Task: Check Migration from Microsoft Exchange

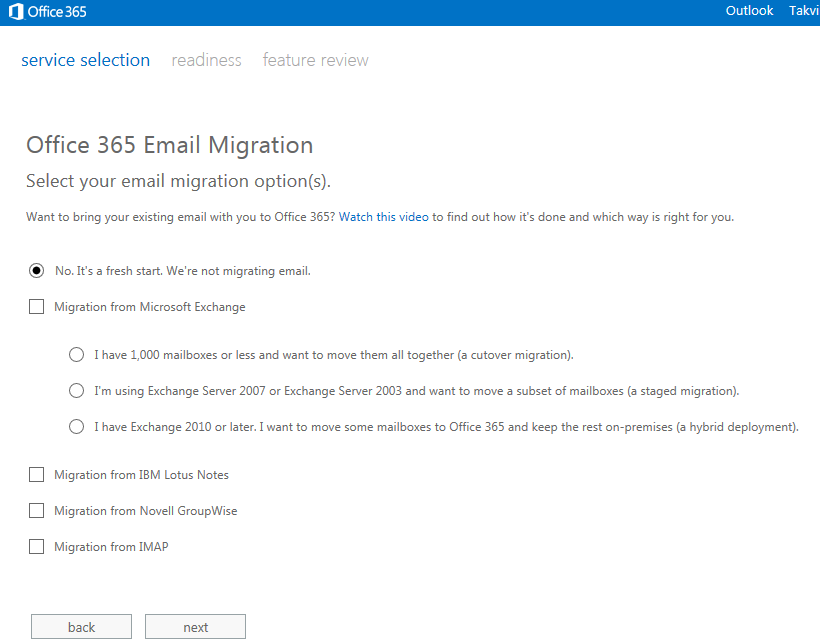Action: click(x=36, y=307)
